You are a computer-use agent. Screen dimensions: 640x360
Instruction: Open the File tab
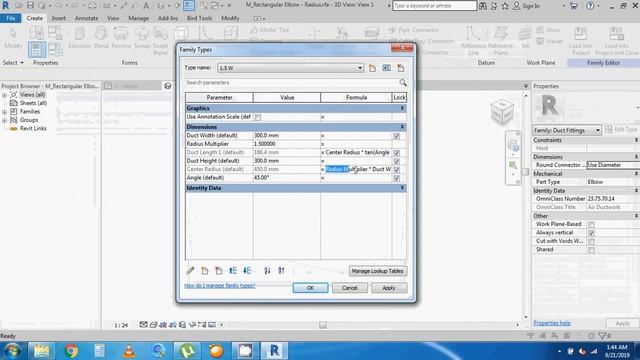(x=11, y=18)
